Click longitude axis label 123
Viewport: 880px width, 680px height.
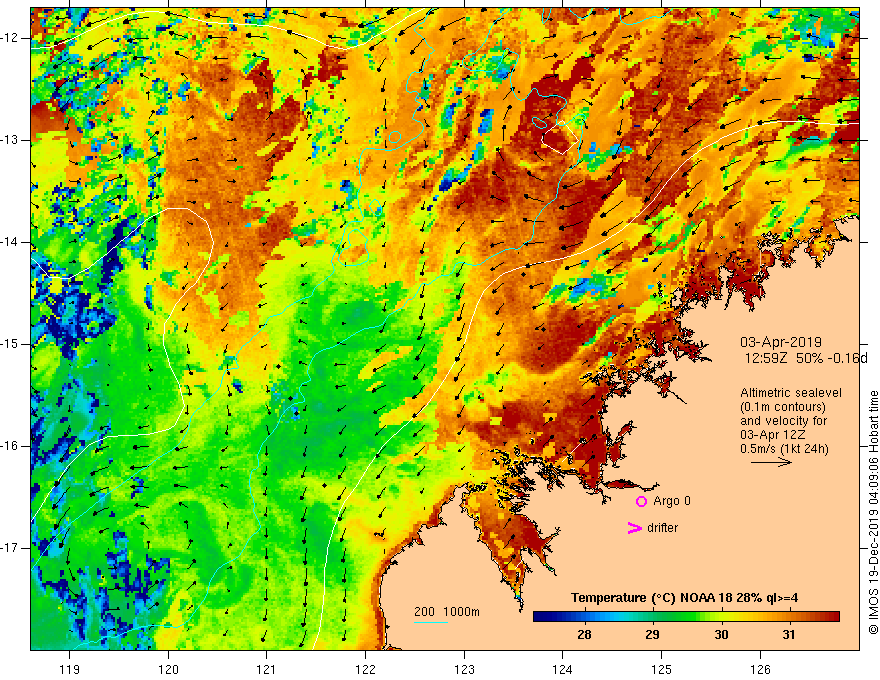click(464, 669)
